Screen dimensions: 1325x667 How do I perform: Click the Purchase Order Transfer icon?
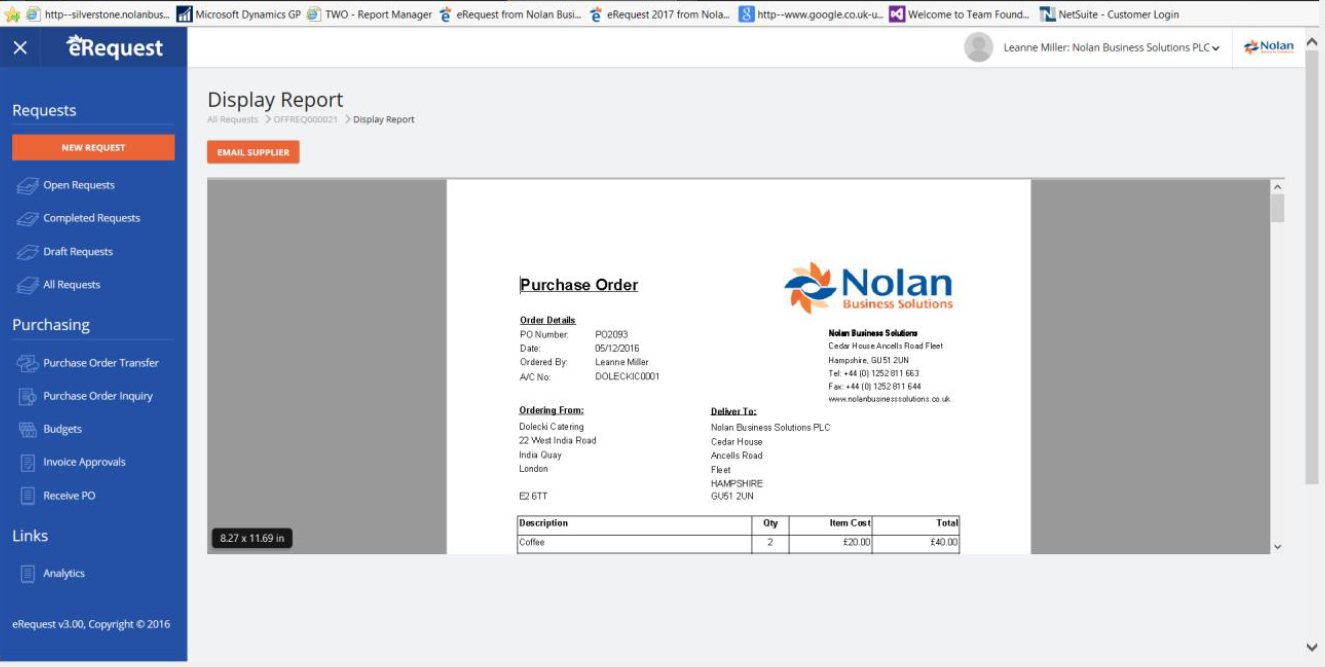(x=28, y=363)
